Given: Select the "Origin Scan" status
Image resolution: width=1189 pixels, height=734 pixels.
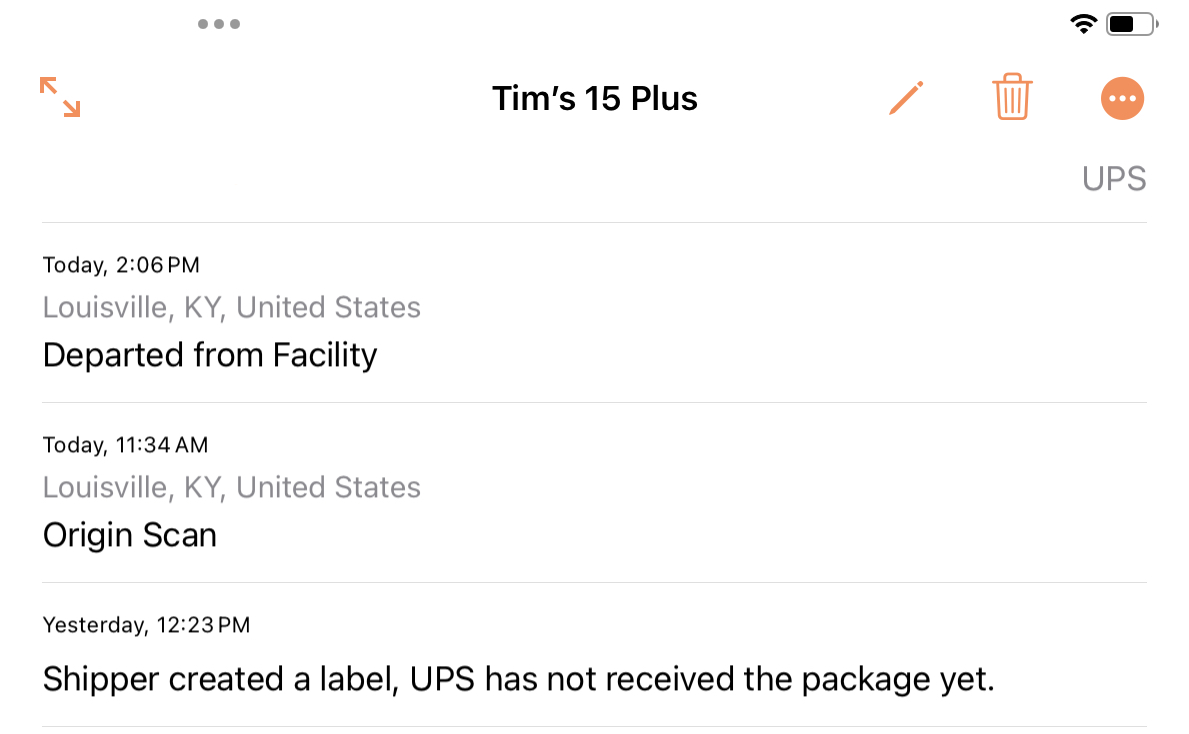Looking at the screenshot, I should (x=130, y=535).
